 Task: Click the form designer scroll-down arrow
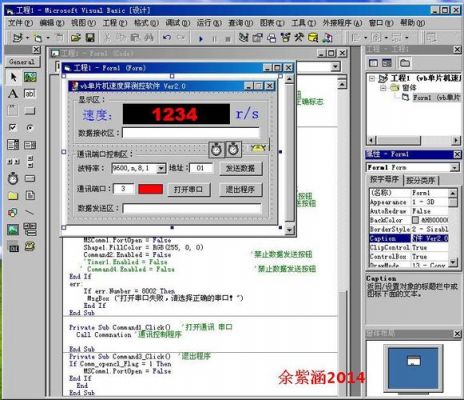click(x=289, y=230)
